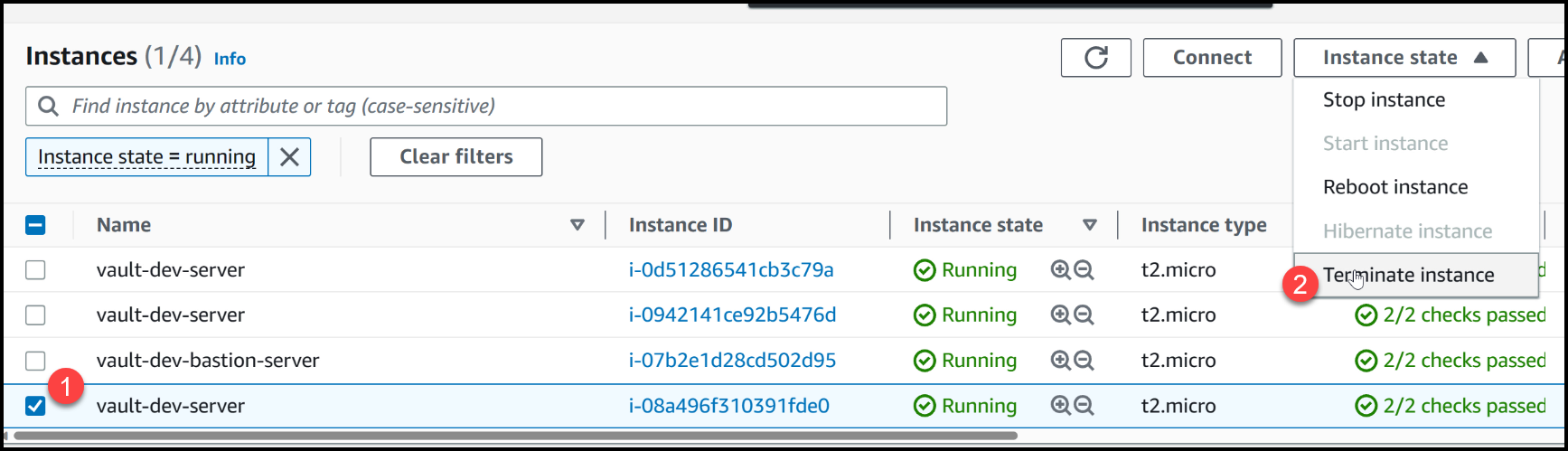Click the Find instance search field
Viewport: 1568px width, 451px height.
click(497, 107)
